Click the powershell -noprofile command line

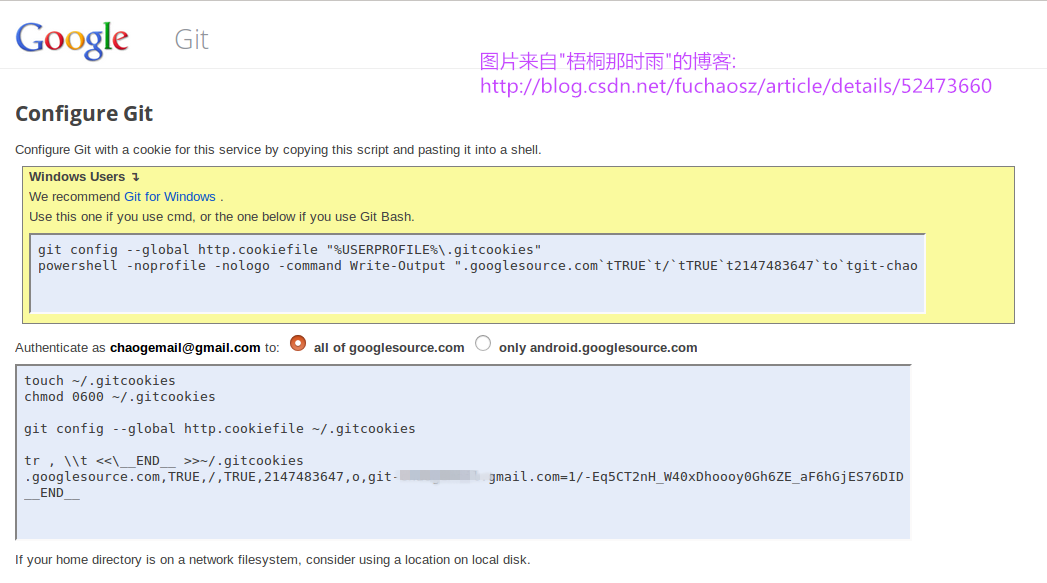pyautogui.click(x=477, y=266)
